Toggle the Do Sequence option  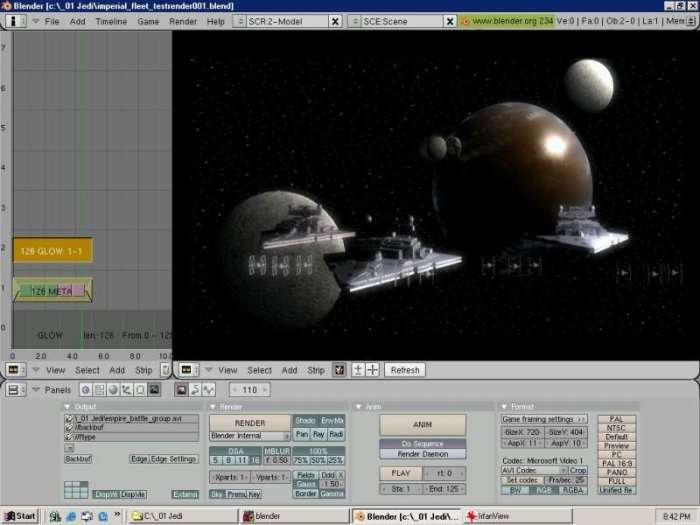tap(422, 444)
